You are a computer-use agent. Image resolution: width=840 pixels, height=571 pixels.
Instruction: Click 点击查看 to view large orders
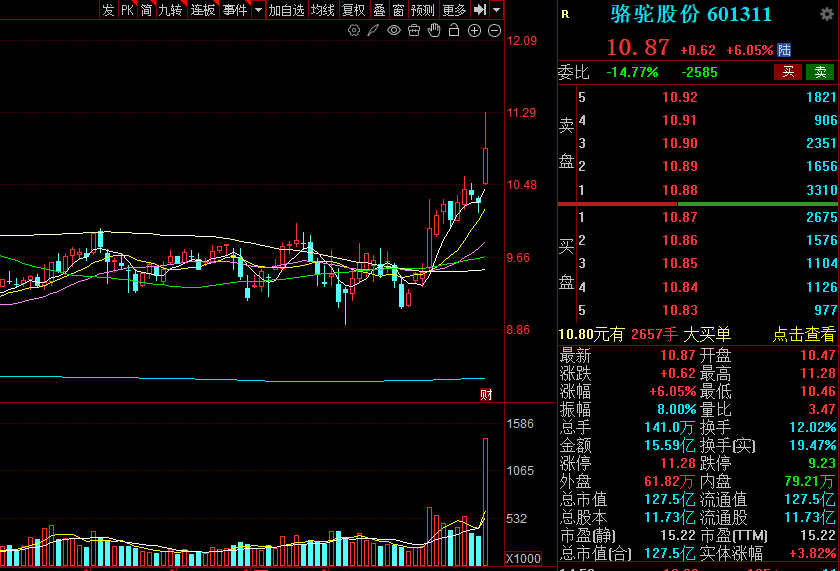pos(803,335)
